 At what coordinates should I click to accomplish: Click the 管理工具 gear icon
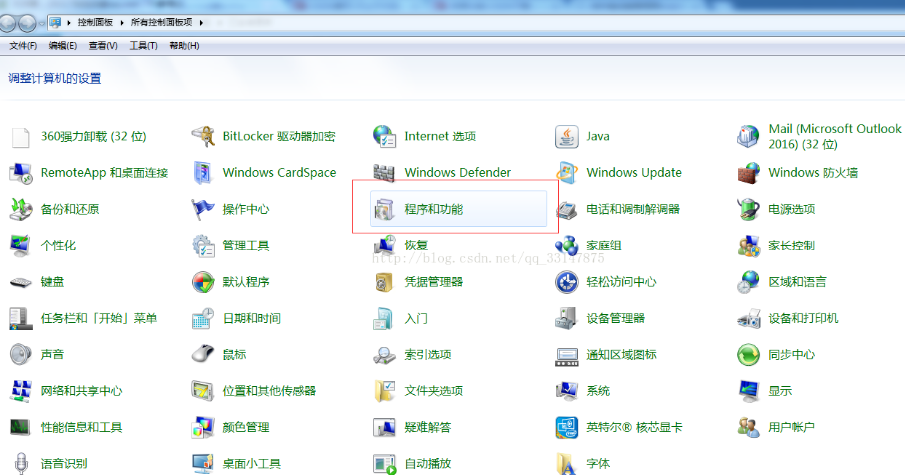[x=203, y=246]
